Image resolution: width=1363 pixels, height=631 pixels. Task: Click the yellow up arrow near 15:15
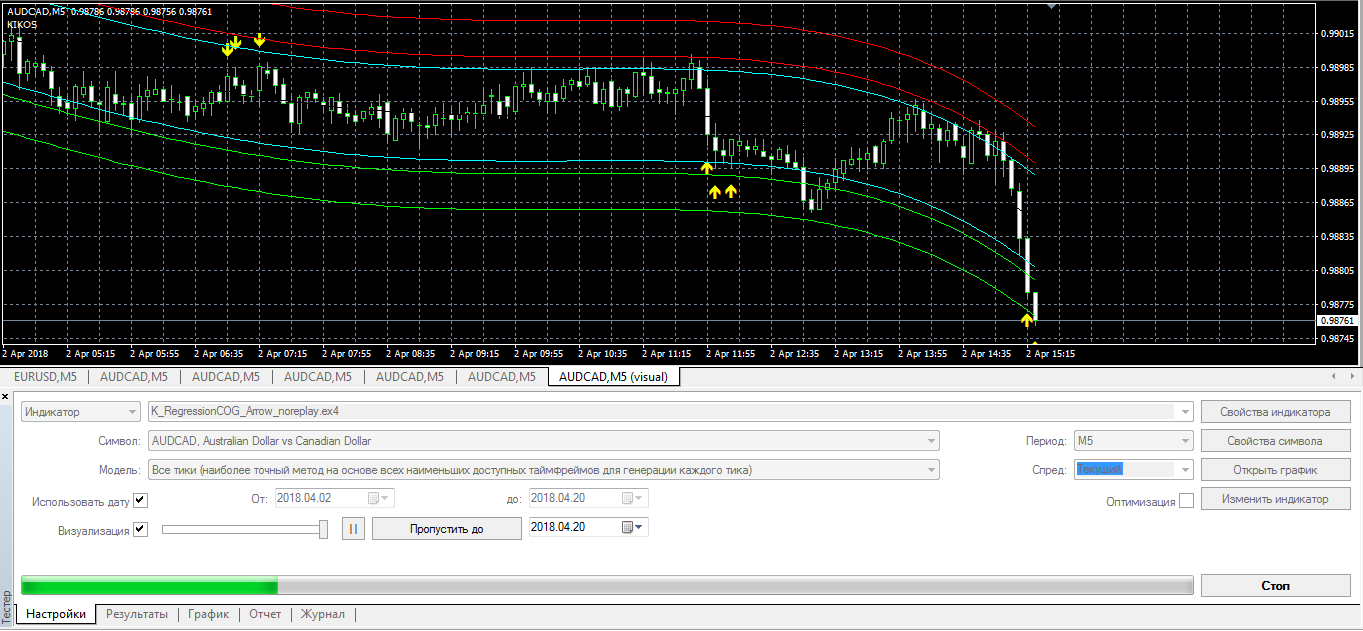point(1026,320)
